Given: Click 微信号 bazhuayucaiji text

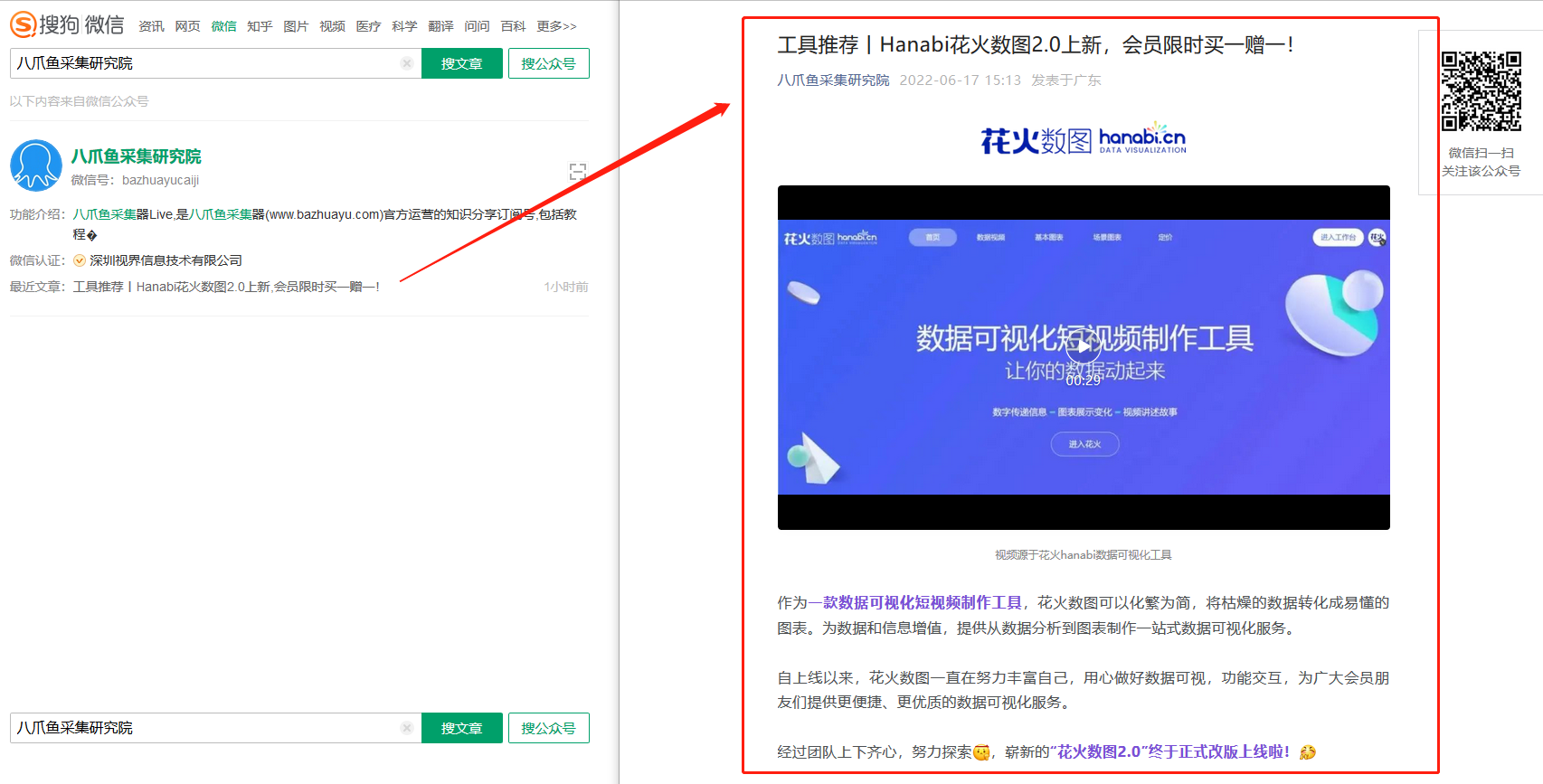Looking at the screenshot, I should point(136,180).
